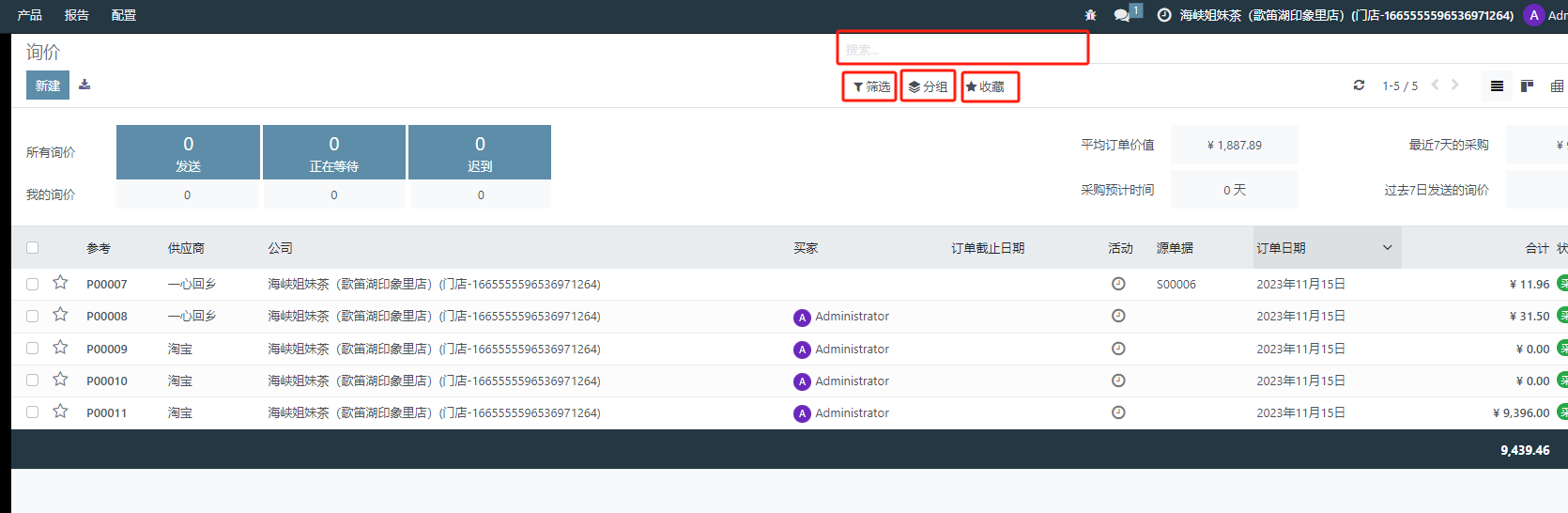1568x513 pixels.
Task: Switch to the kanban view icon
Action: tap(1527, 86)
